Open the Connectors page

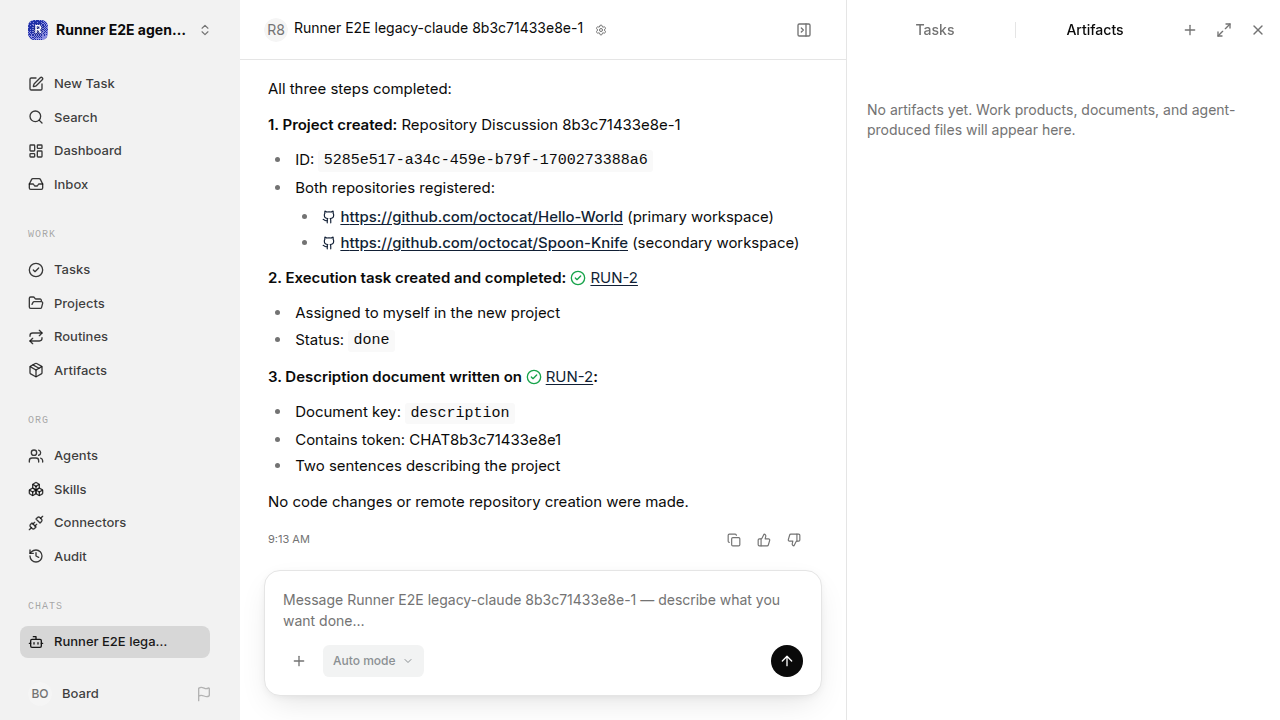click(x=115, y=522)
